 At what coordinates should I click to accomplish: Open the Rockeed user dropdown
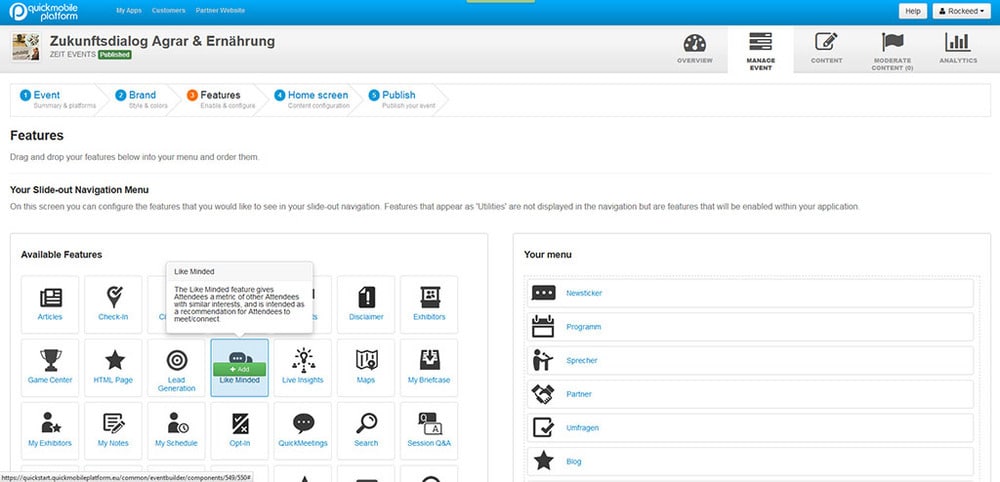961,11
